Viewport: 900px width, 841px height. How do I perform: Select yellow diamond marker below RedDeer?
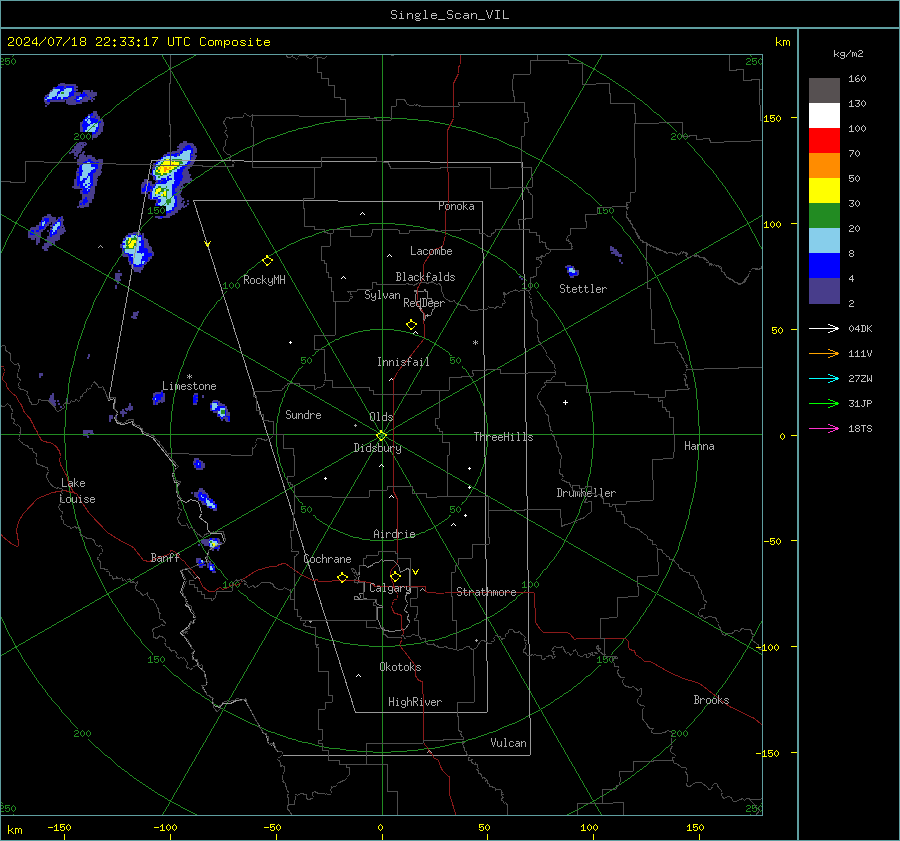pyautogui.click(x=411, y=325)
